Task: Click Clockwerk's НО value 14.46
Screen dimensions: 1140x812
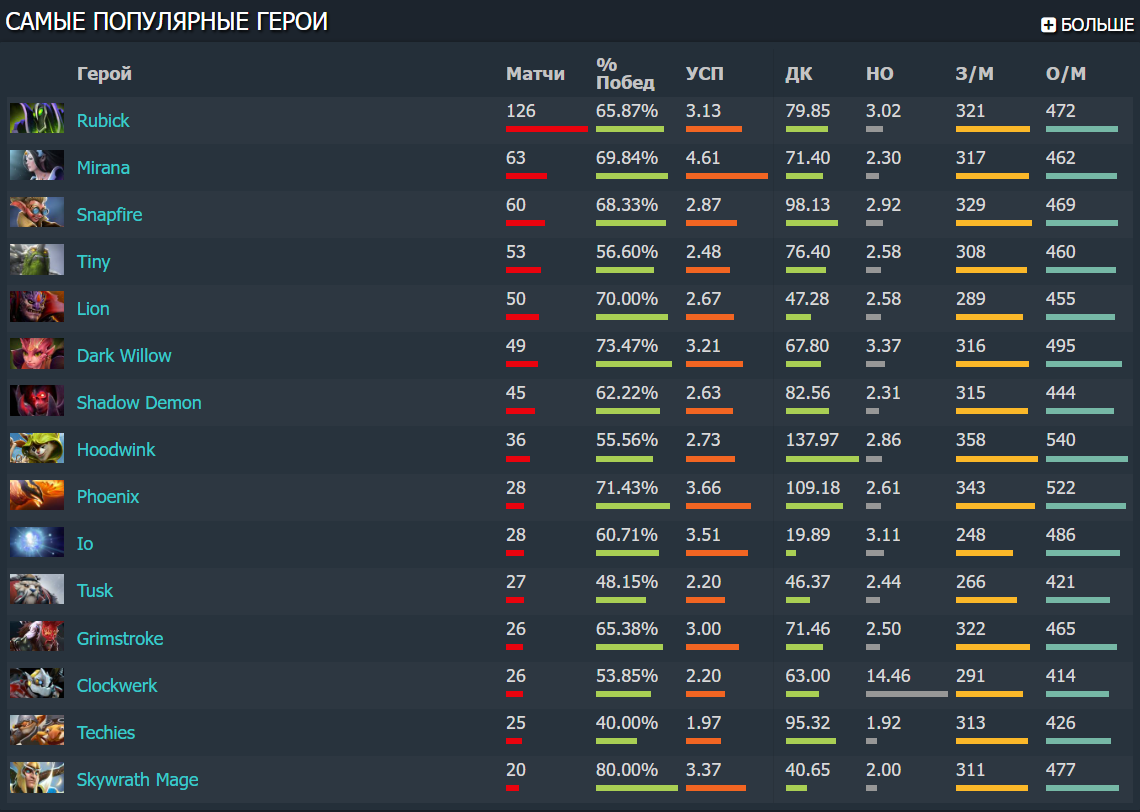Action: (x=888, y=675)
